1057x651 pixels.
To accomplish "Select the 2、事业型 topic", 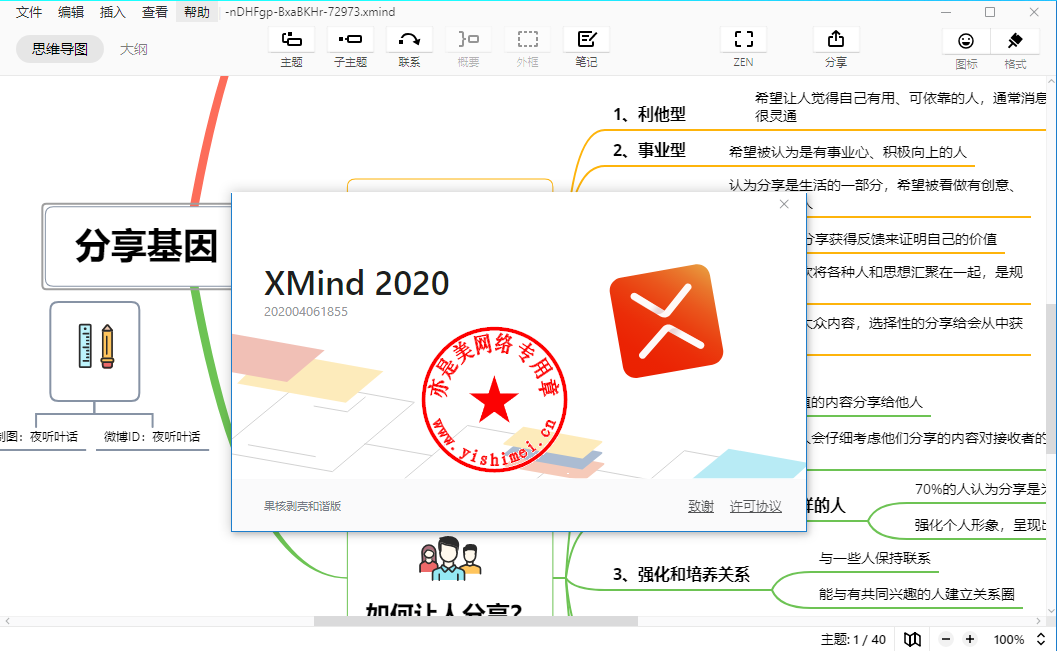I will click(x=649, y=150).
